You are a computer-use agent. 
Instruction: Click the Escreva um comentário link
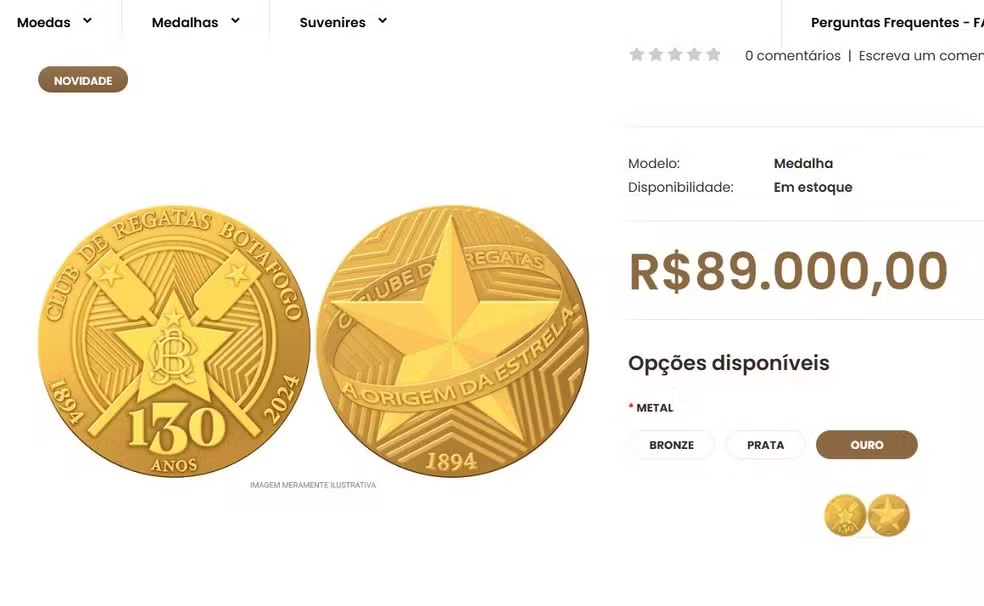[x=920, y=56]
